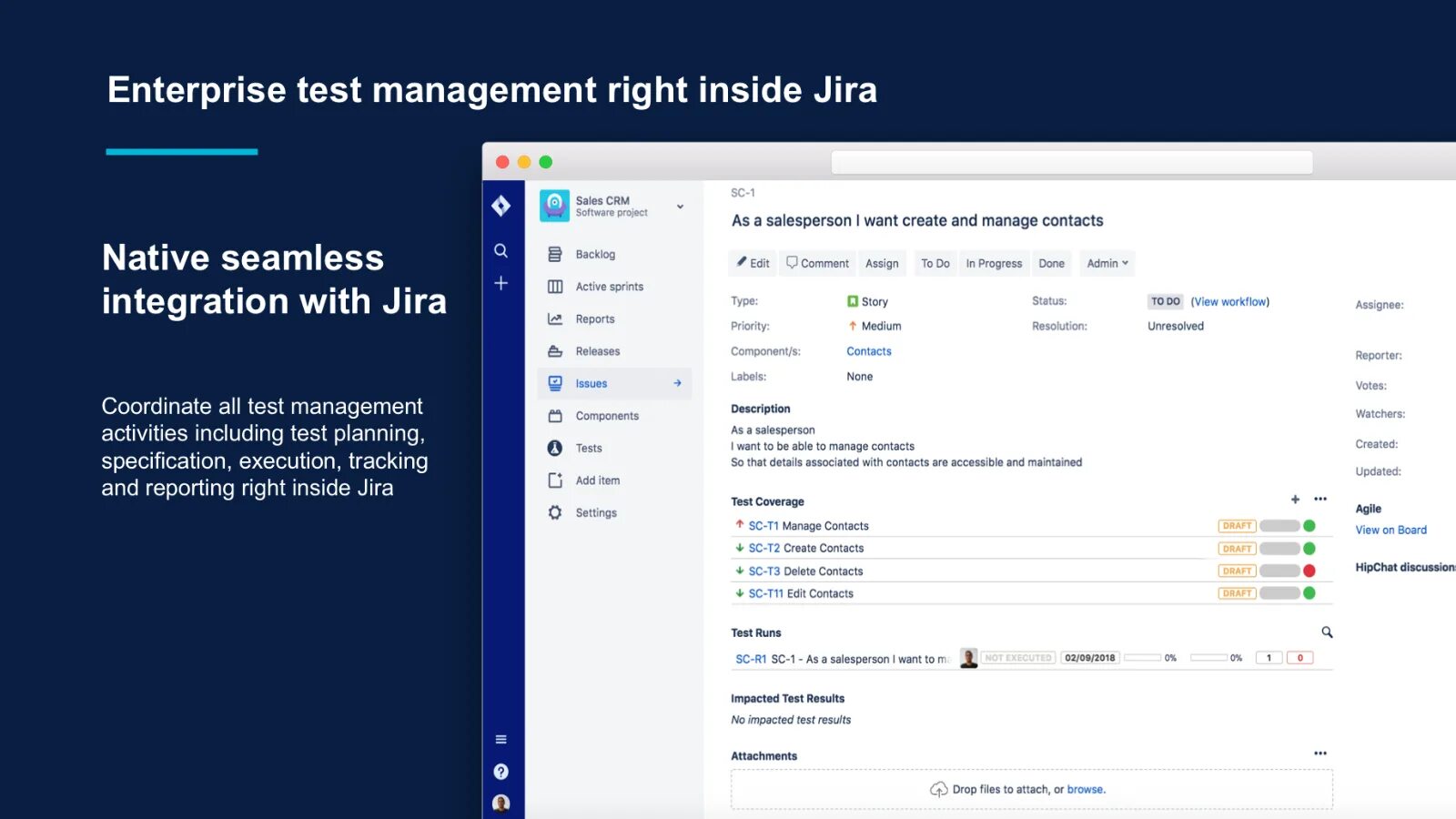Click the issue title about managing contacts
Screen dimensions: 1456x819
[x=917, y=221]
